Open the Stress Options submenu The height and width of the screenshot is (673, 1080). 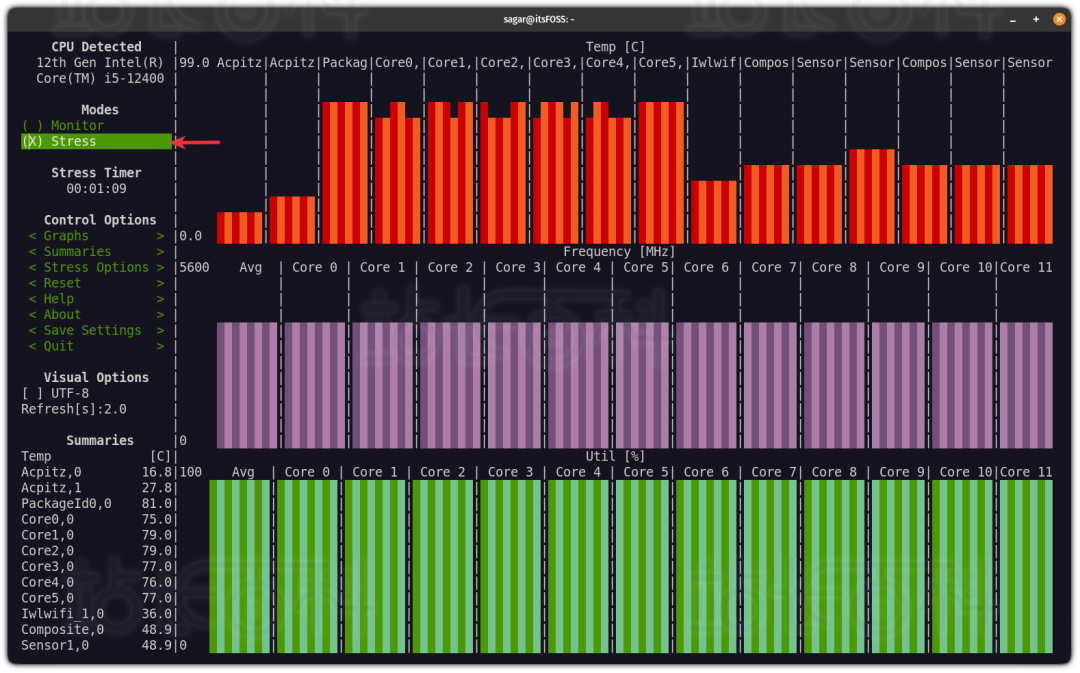[x=96, y=268]
